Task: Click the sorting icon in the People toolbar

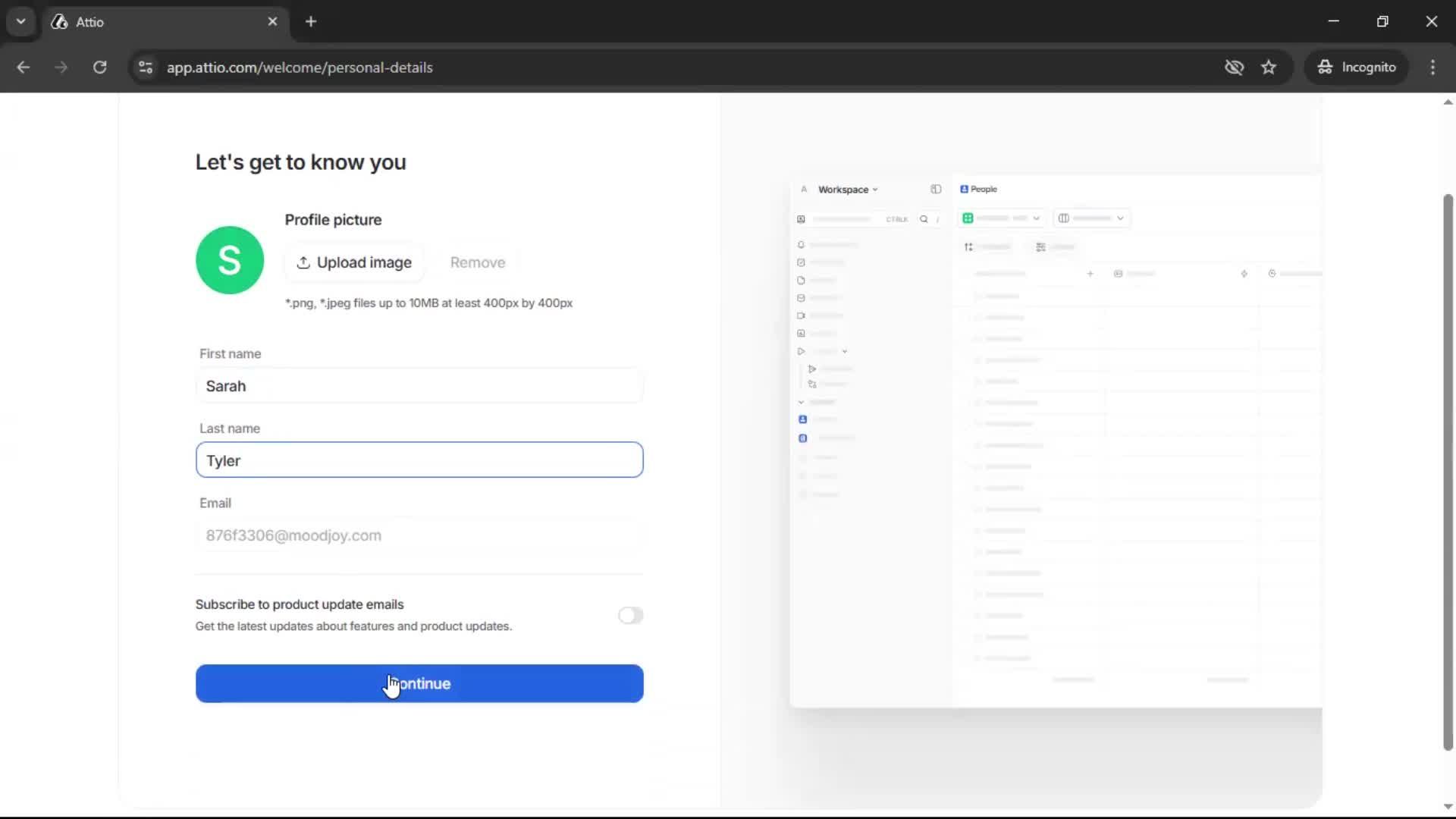Action: coord(968,246)
